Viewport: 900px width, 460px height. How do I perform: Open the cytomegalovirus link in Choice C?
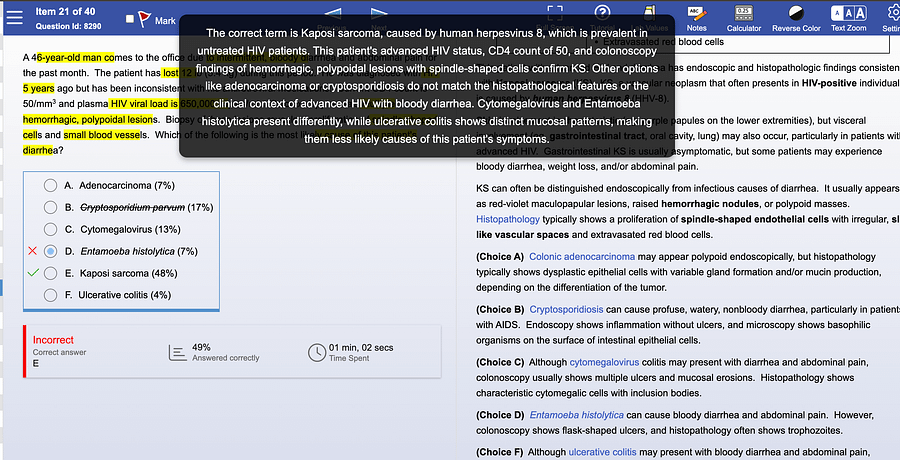604,362
